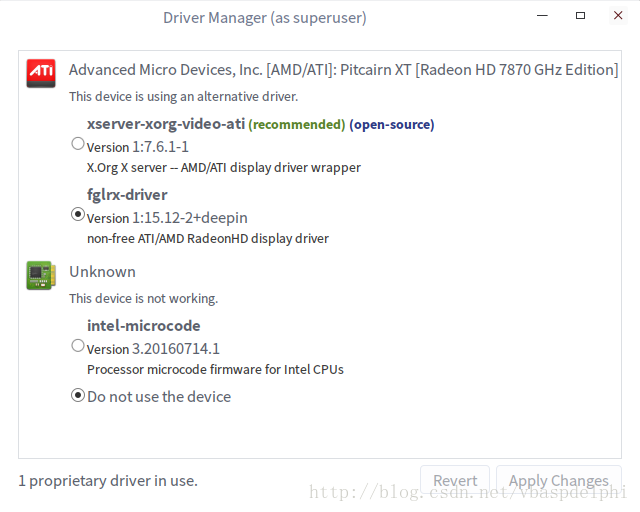
Task: Click 'This device is using an alternative driver.'
Action: [x=184, y=96]
